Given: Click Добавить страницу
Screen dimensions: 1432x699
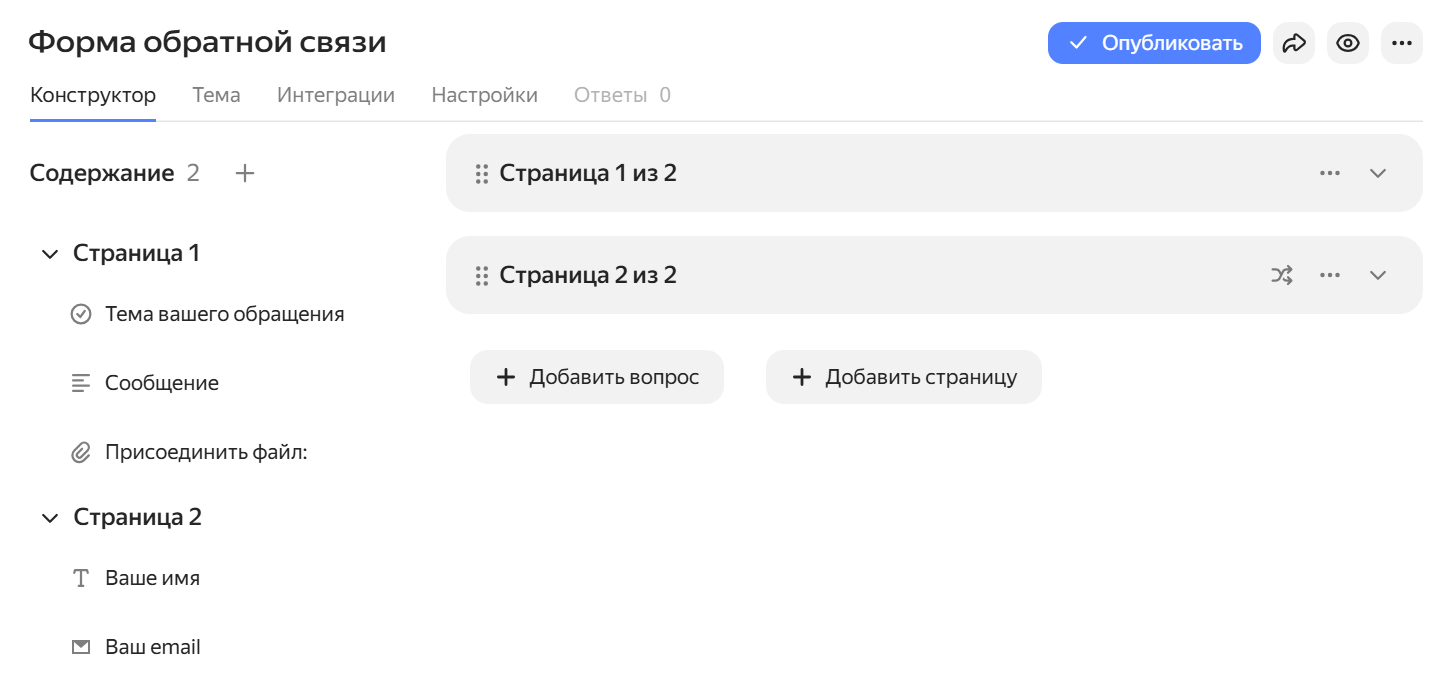Looking at the screenshot, I should click(x=903, y=377).
